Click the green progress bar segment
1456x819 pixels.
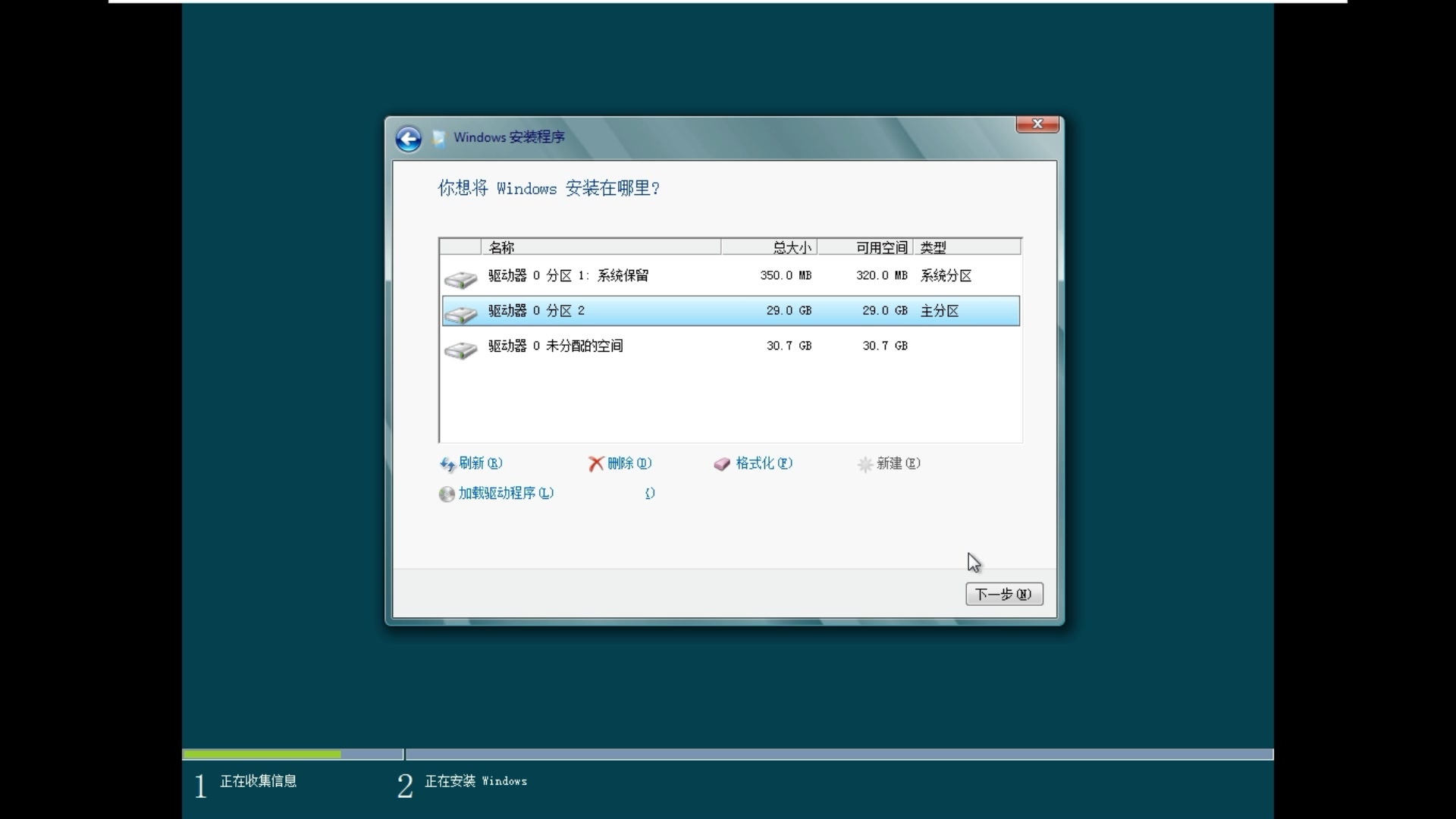click(x=262, y=755)
